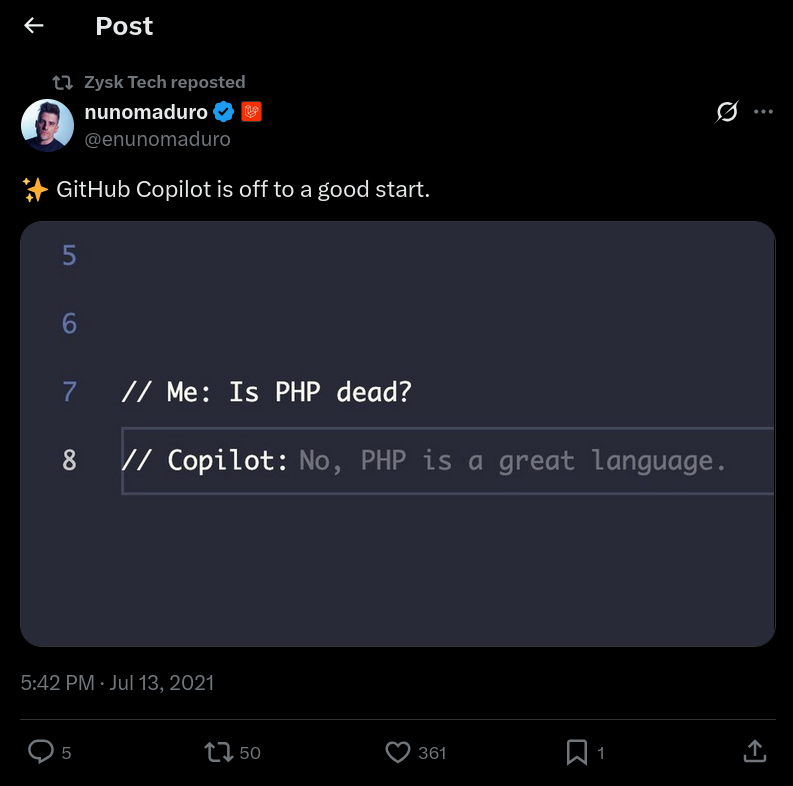Open the post timestamp 5:42 PM link
Screen dimensions: 793x786
[56, 683]
